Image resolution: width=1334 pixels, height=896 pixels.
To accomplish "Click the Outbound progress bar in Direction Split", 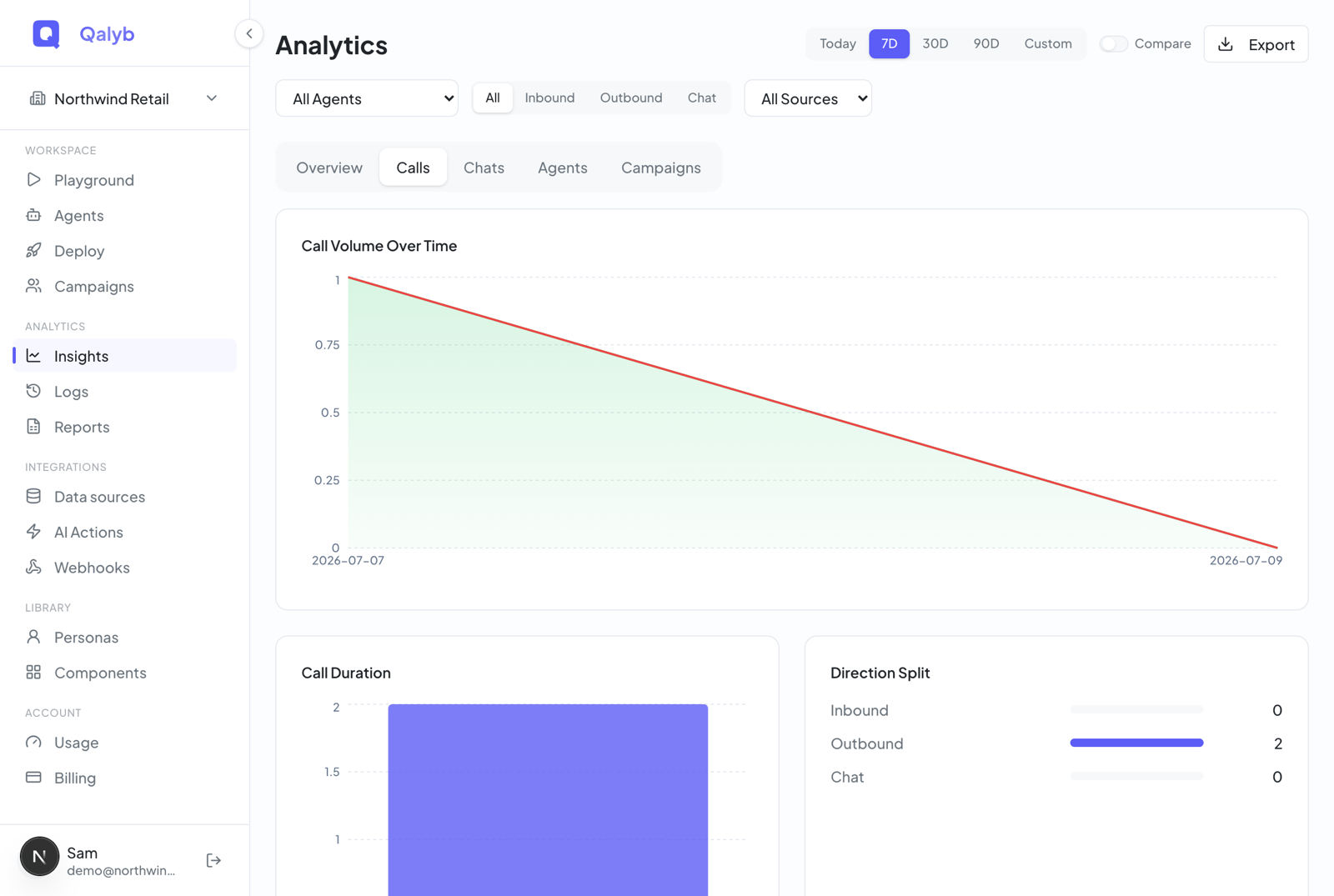I will tap(1136, 743).
